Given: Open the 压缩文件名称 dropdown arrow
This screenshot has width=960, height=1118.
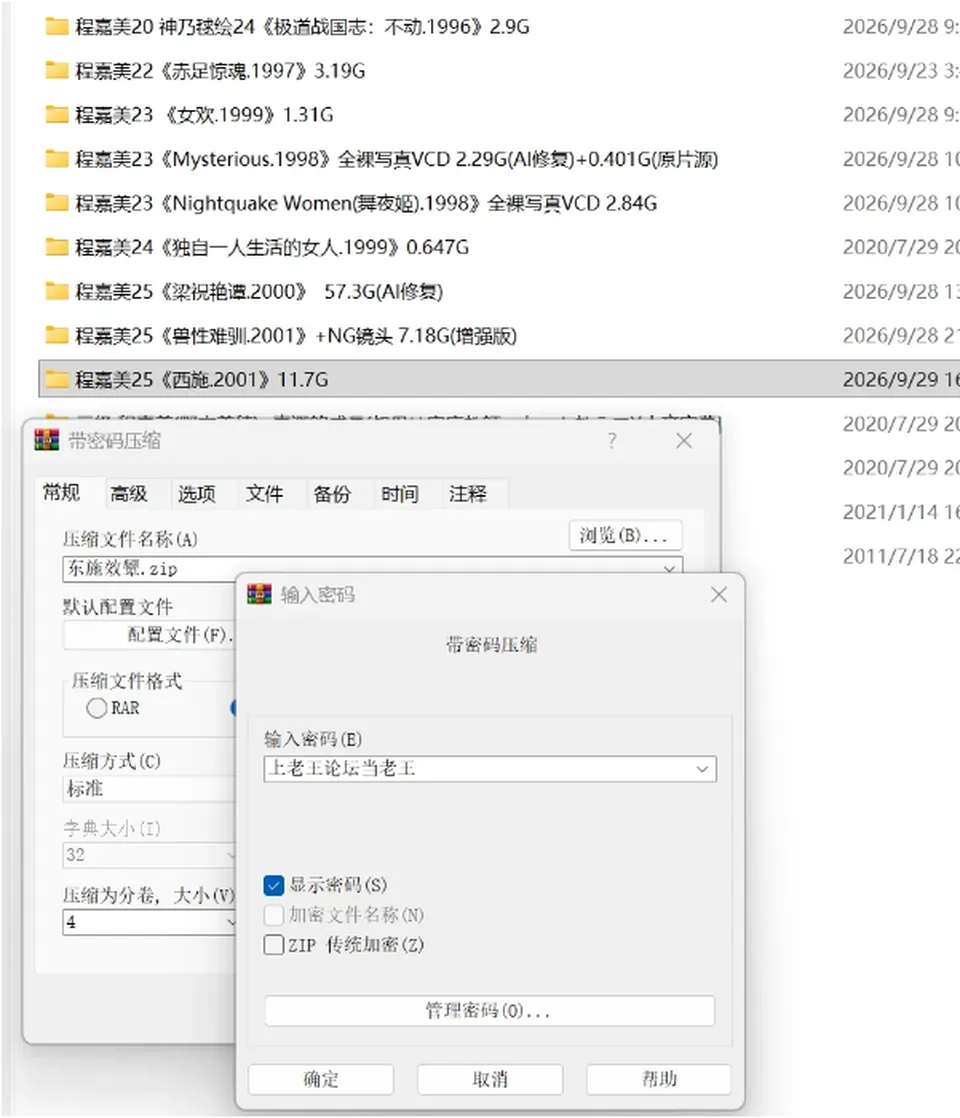Looking at the screenshot, I should pyautogui.click(x=669, y=568).
